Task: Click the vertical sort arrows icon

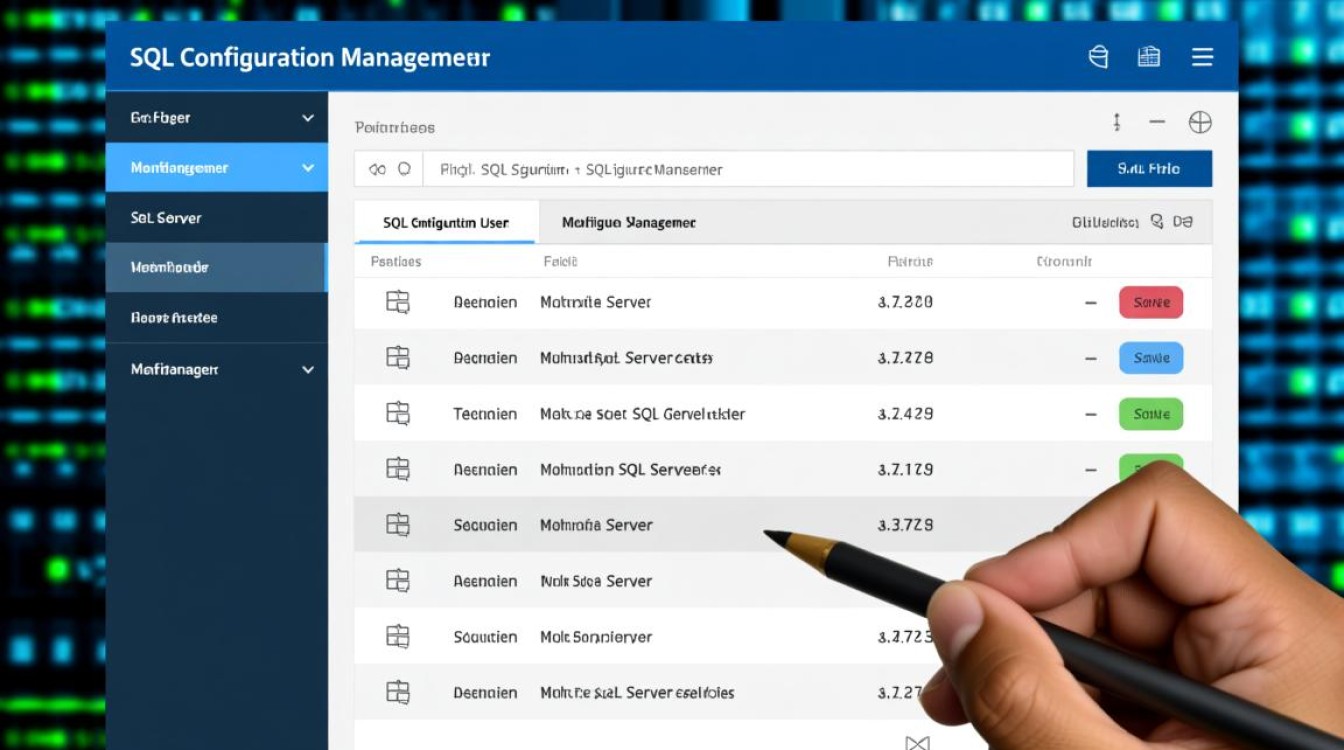Action: [x=1117, y=122]
